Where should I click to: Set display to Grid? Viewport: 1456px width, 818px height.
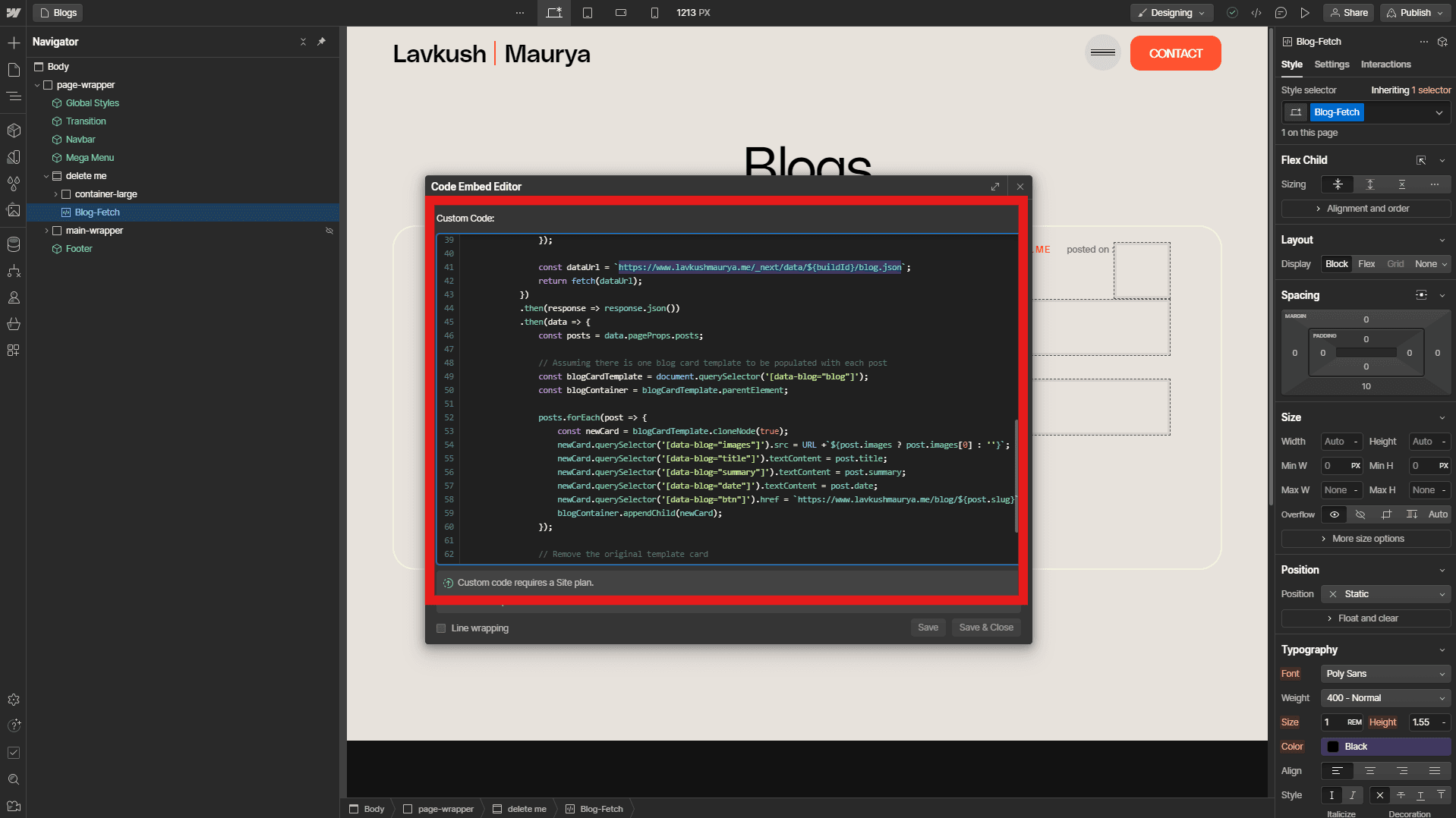pyautogui.click(x=1395, y=264)
